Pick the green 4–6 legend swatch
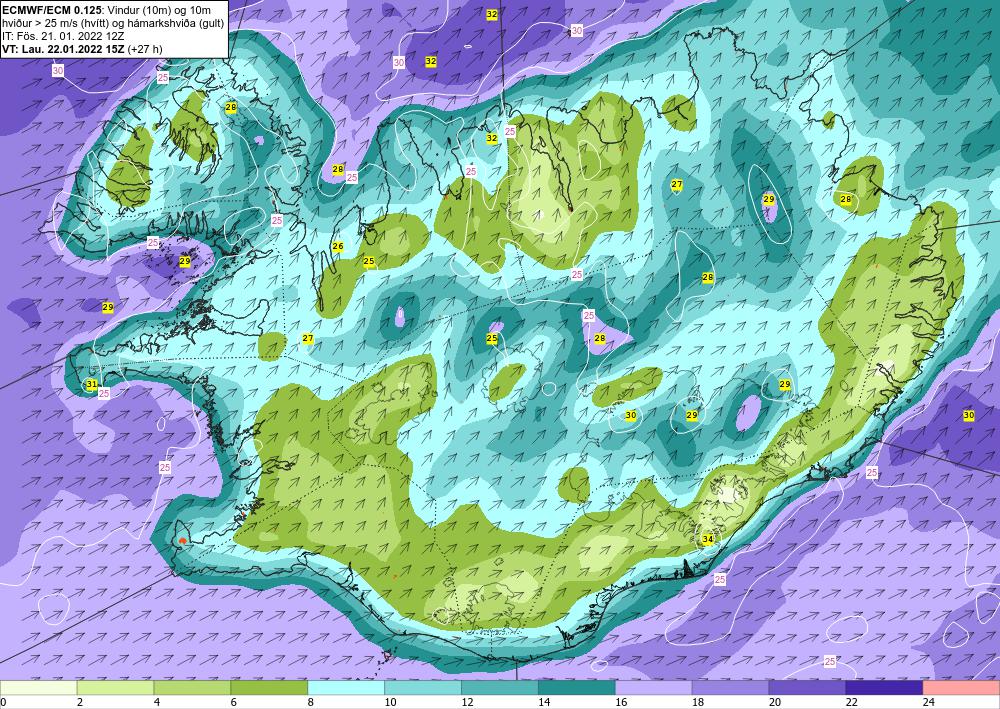The width and height of the screenshot is (1000, 709). 192,688
